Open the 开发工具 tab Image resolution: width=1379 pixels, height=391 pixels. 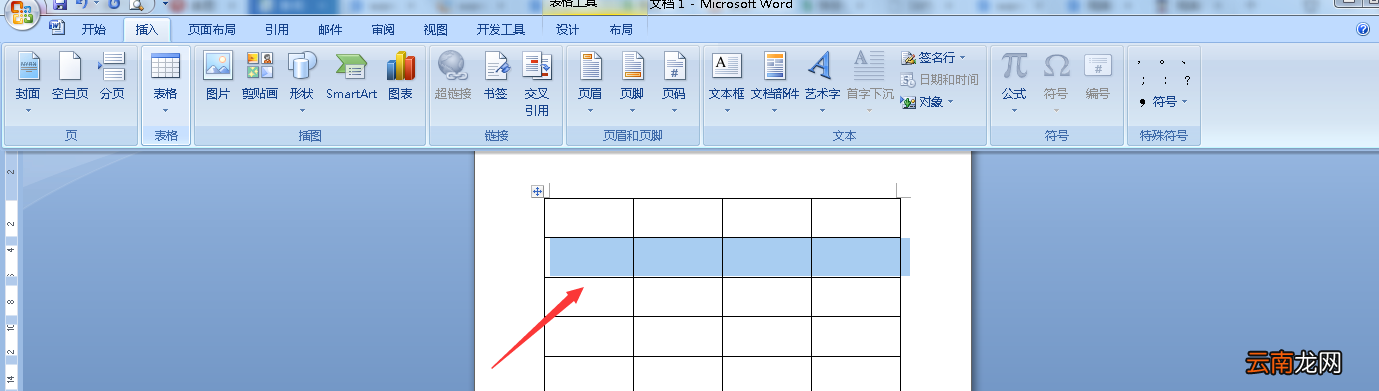pyautogui.click(x=501, y=29)
